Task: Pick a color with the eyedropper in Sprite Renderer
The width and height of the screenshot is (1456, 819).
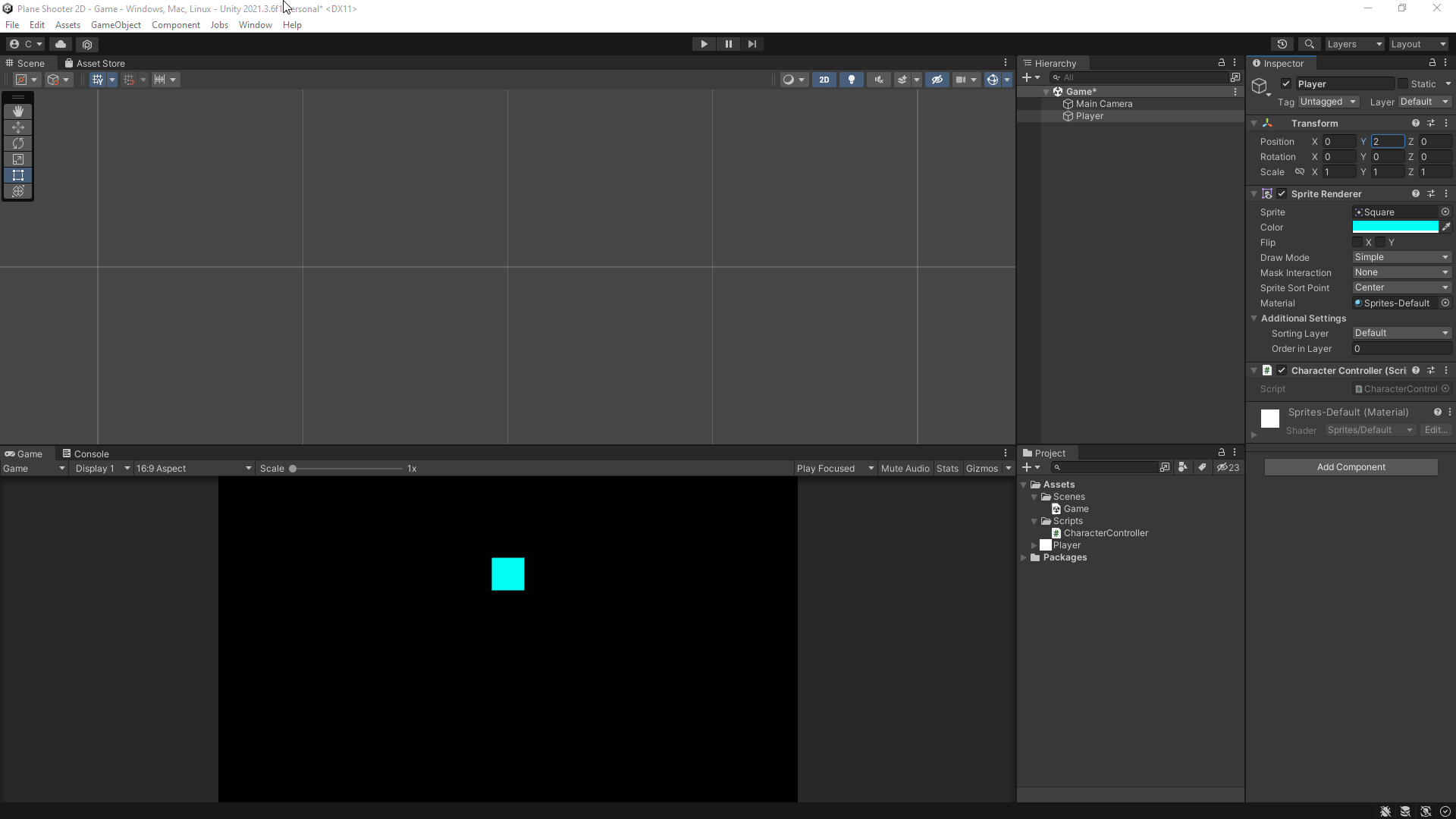Action: click(1447, 227)
